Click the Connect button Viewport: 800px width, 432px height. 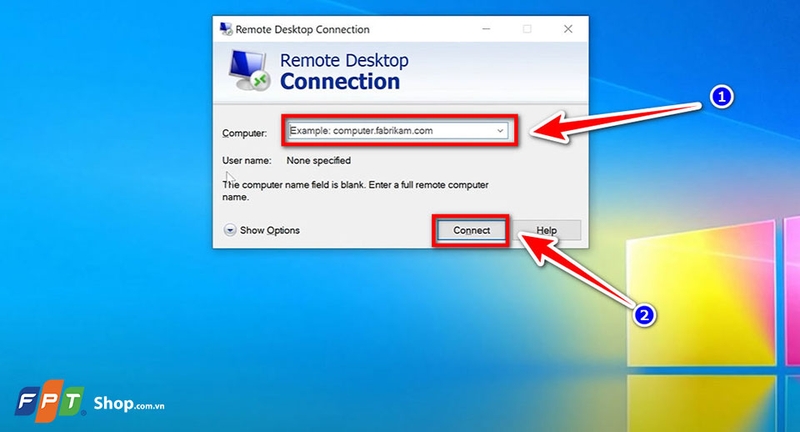(471, 231)
